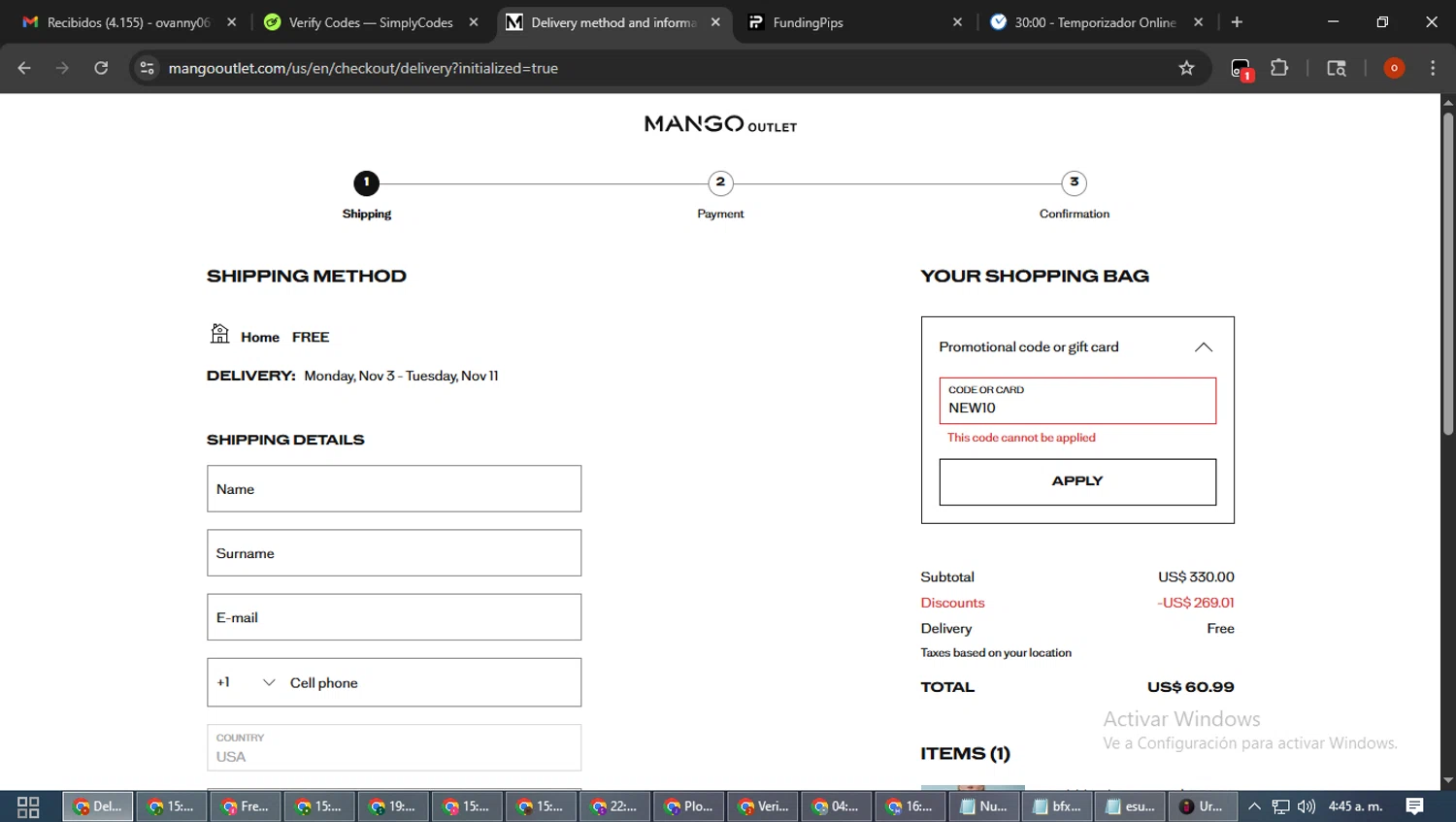
Task: Apply the promotional code
Action: click(x=1077, y=481)
